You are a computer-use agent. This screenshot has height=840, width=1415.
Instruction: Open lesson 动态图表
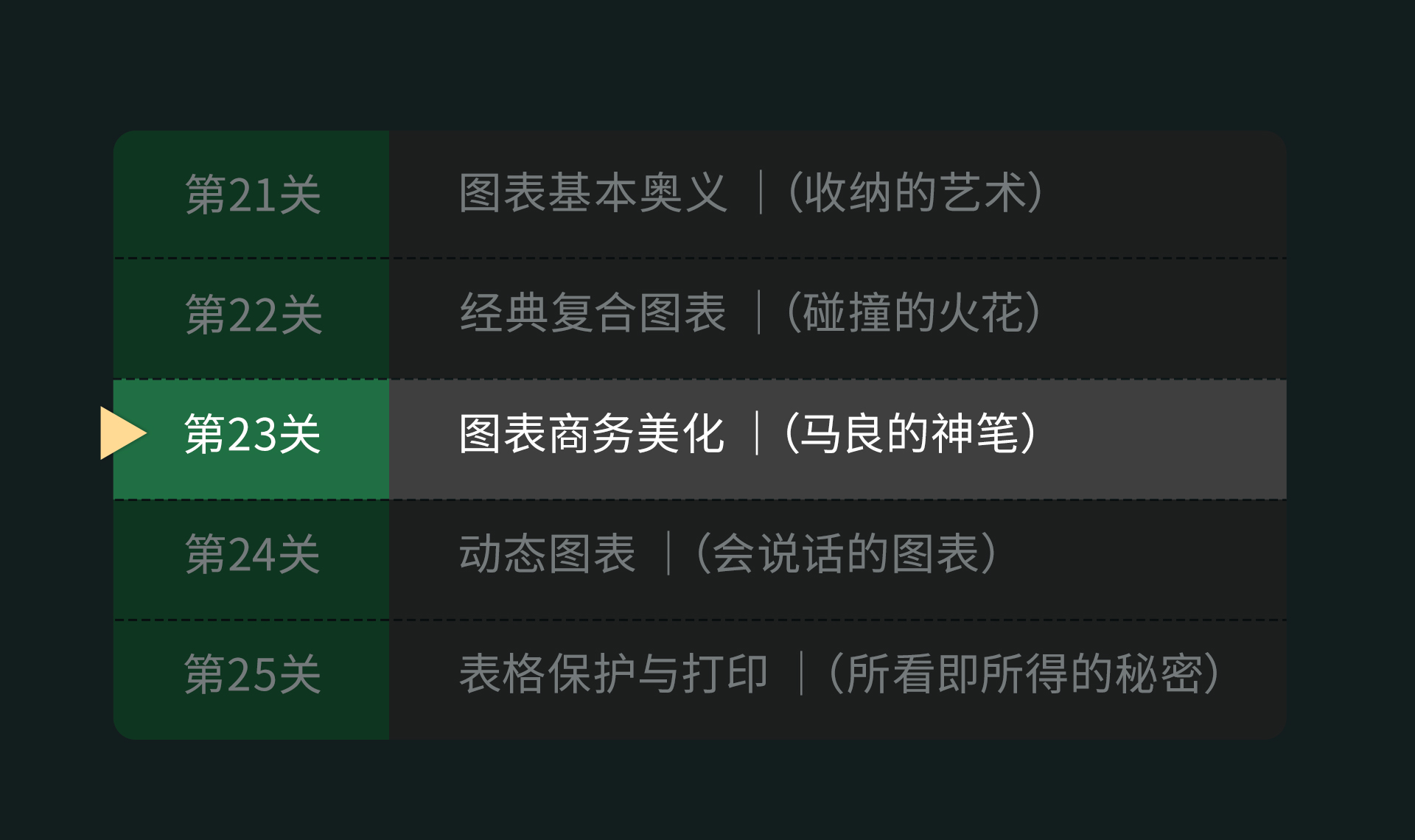(547, 553)
